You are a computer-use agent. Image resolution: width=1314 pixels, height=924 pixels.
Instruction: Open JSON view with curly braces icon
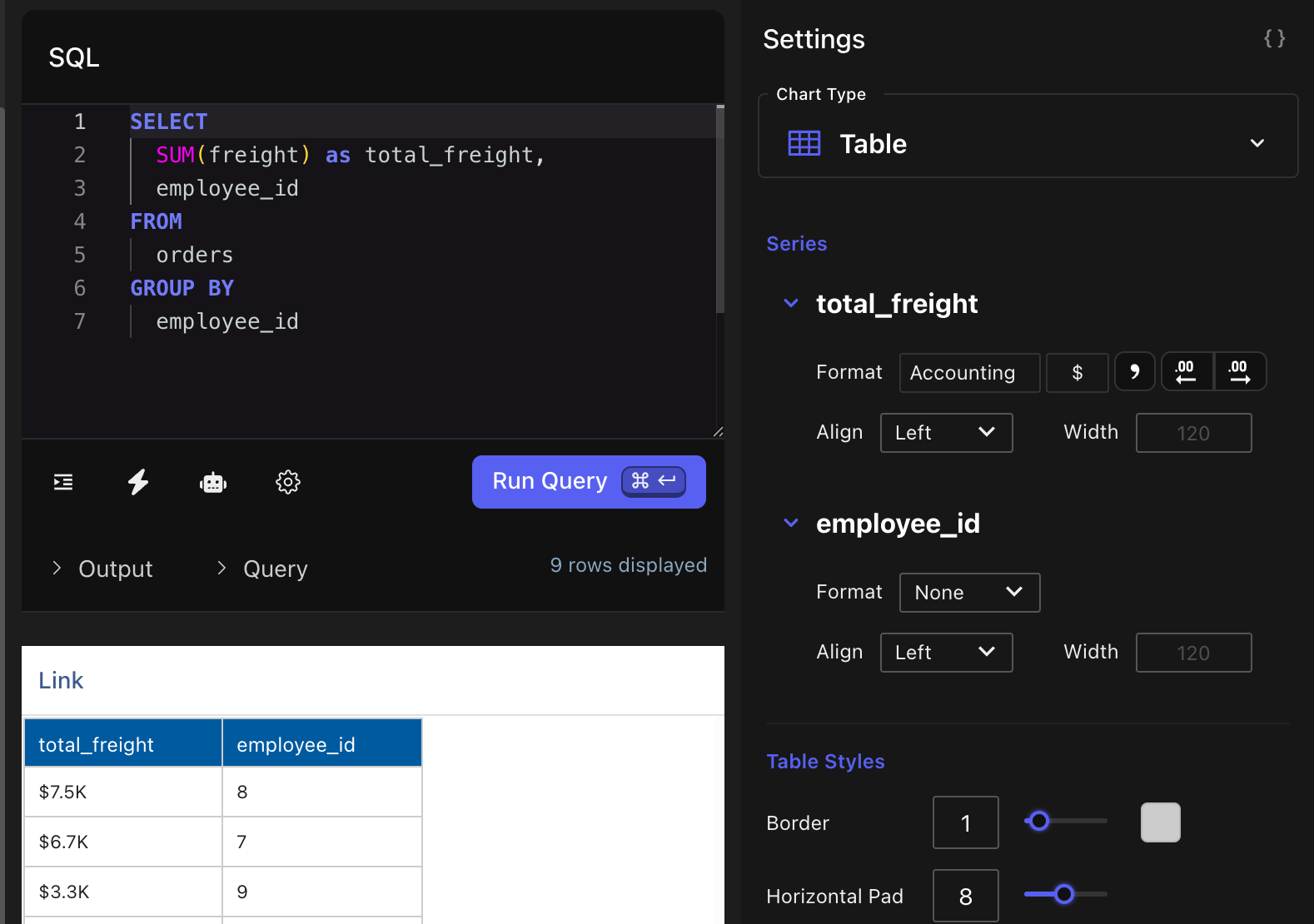click(1274, 38)
